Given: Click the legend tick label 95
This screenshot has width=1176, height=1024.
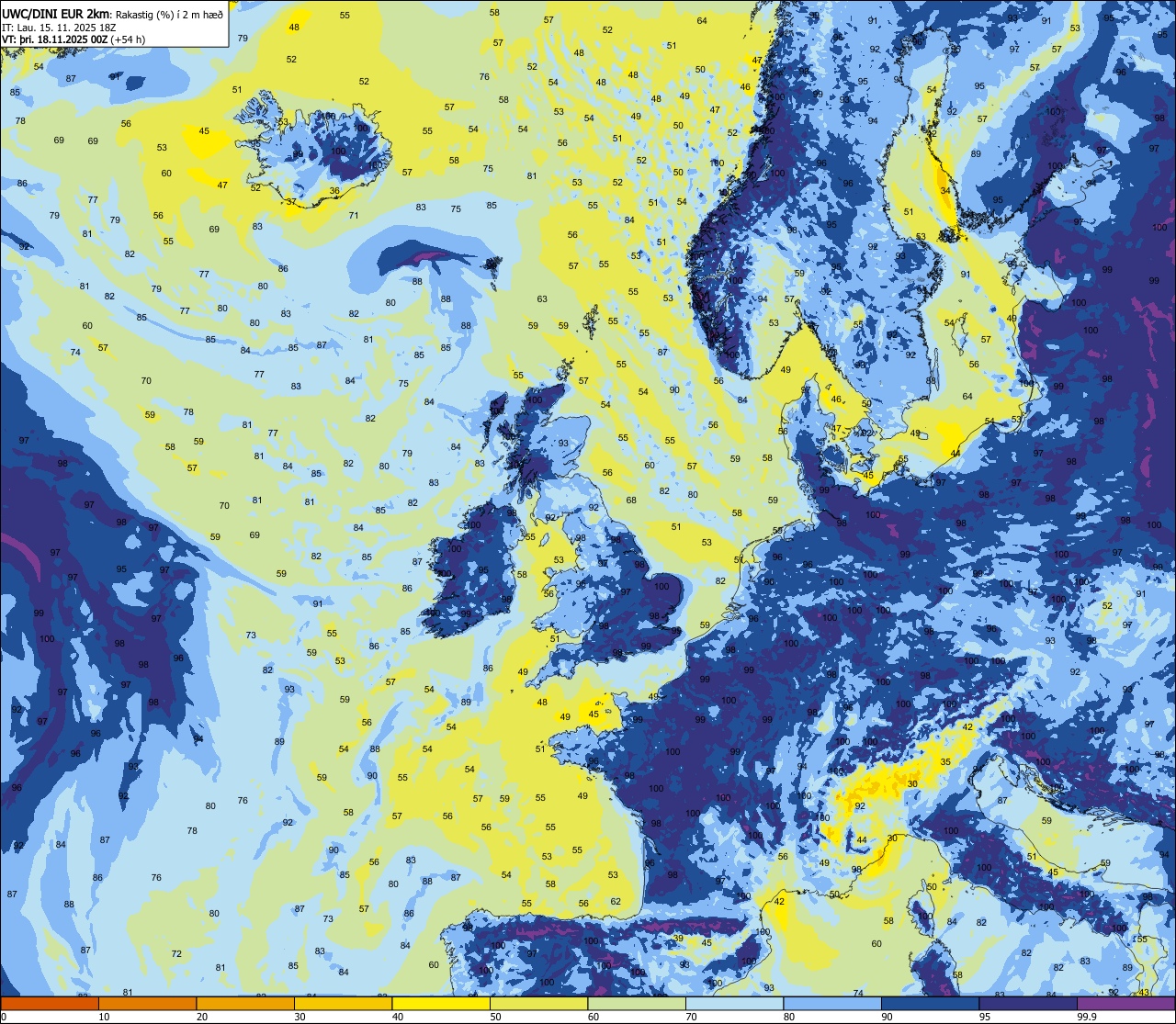Looking at the screenshot, I should [985, 1017].
